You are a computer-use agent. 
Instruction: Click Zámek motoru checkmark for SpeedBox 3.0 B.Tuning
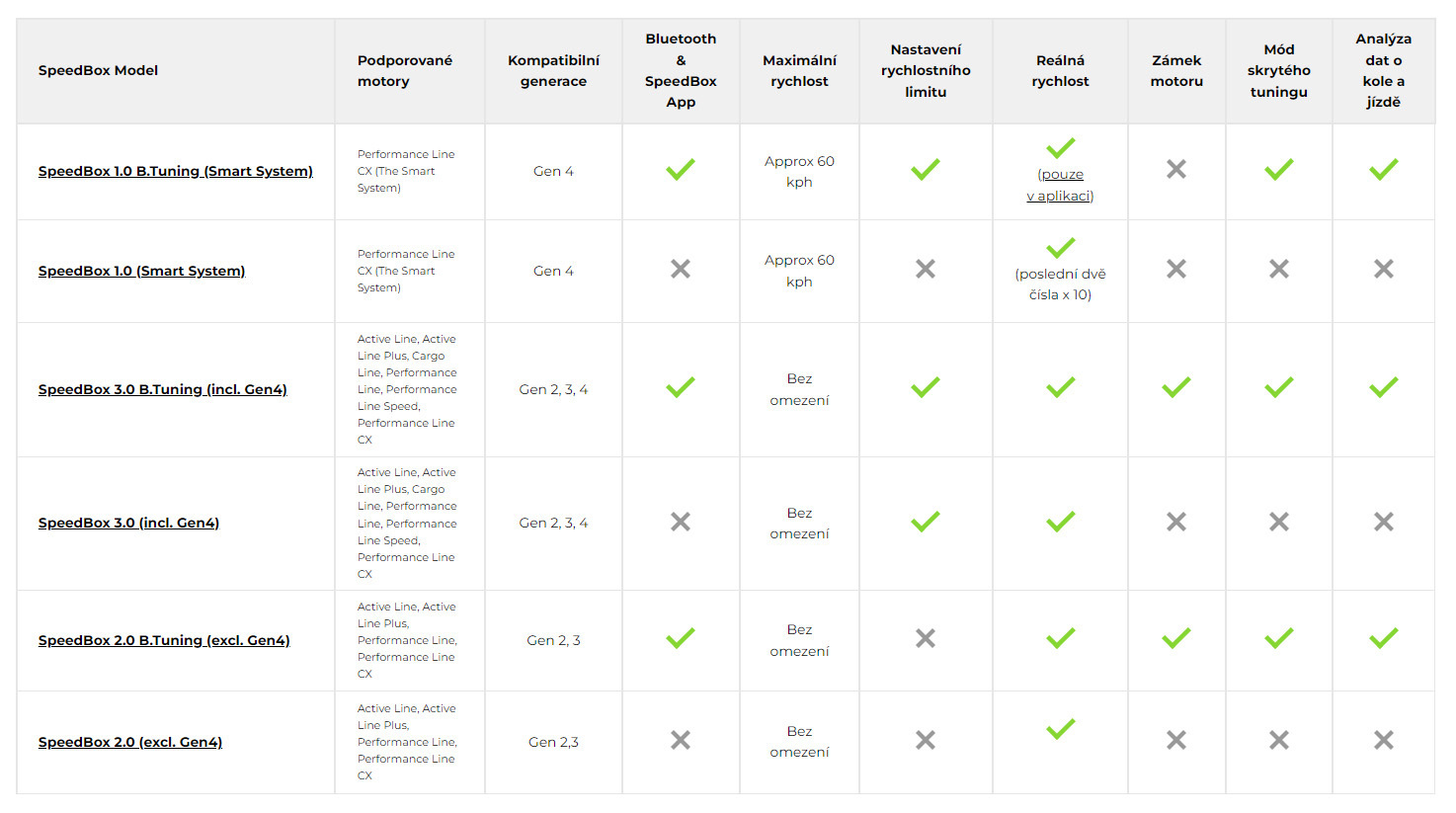[1176, 388]
